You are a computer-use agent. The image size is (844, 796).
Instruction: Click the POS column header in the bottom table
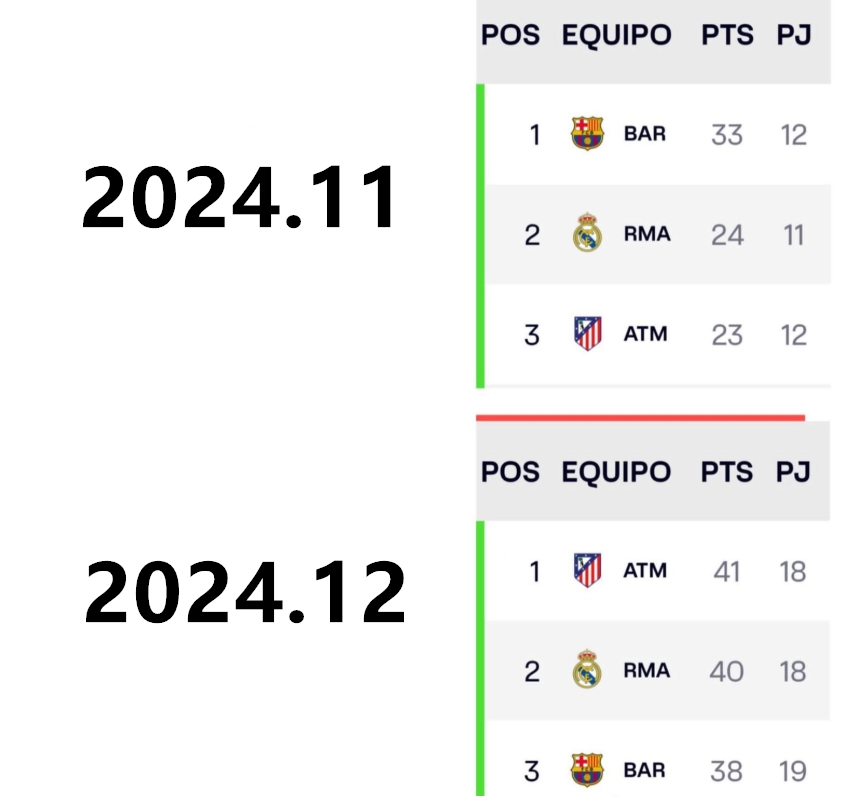(x=510, y=472)
